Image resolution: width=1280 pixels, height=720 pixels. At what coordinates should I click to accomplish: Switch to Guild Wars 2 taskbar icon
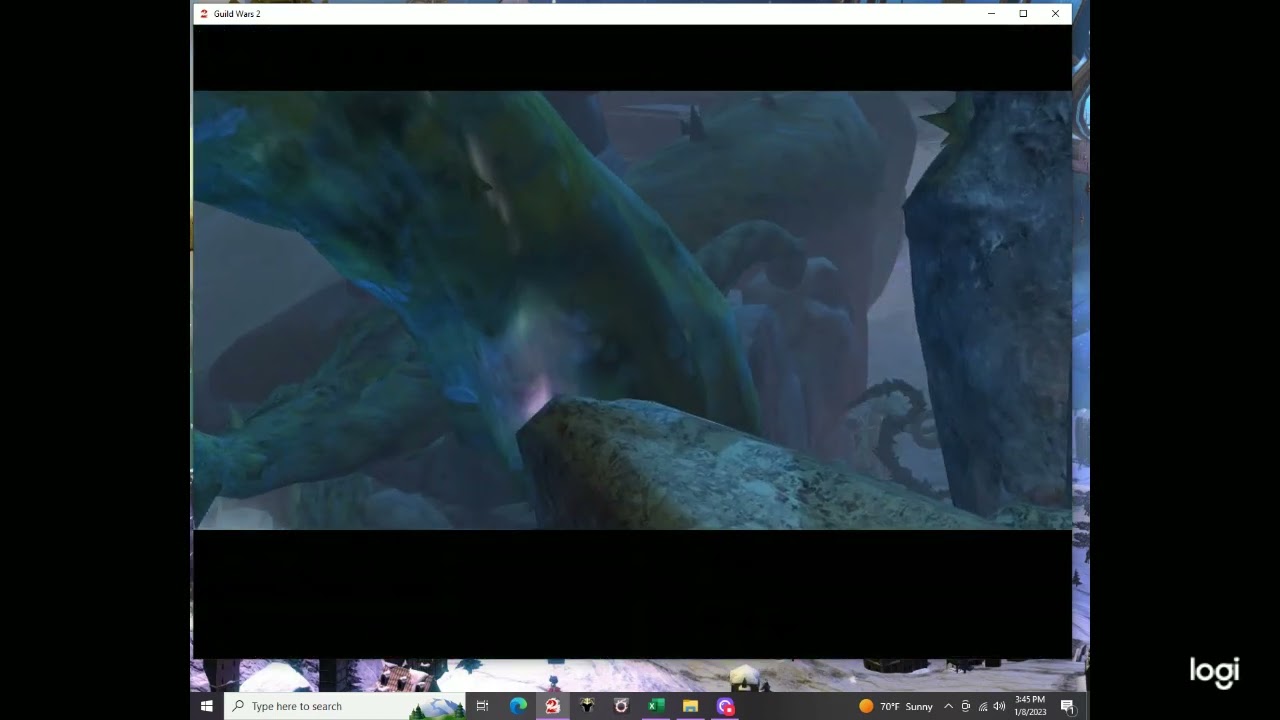552,706
